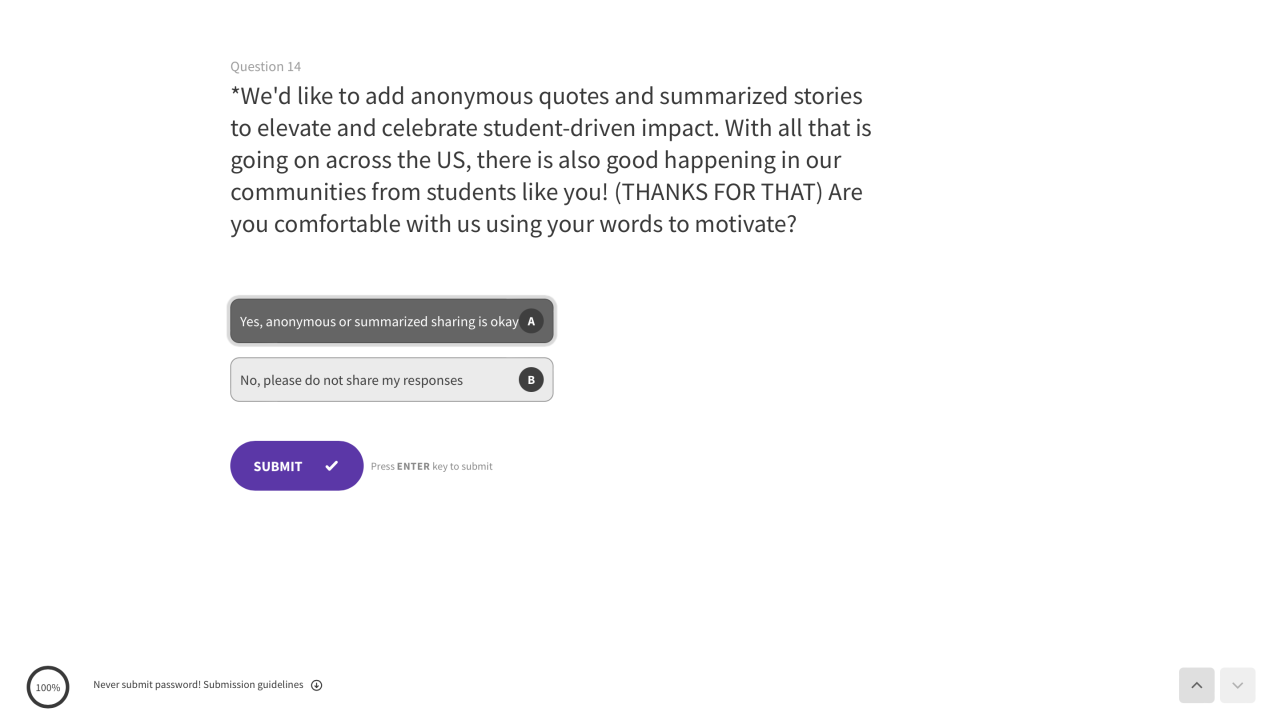Click the "Press ENTER key to submit" hint
The width and height of the screenshot is (1280, 728).
[x=431, y=466]
